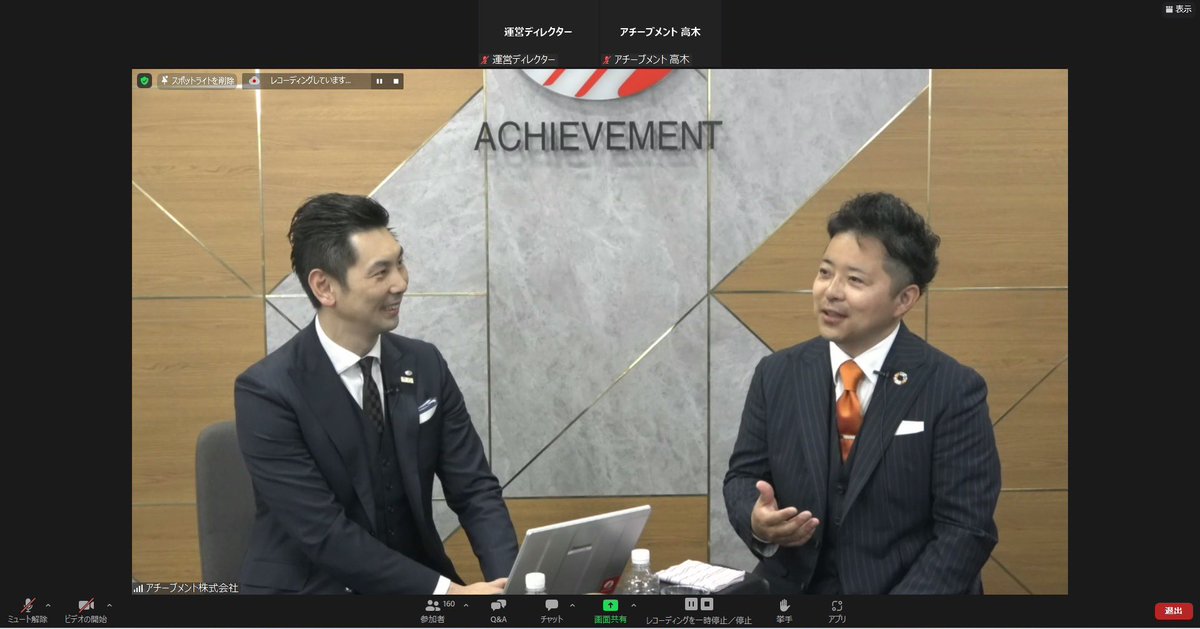This screenshot has height=629, width=1200.
Task: Pause recording in the bottom toolbar
Action: (691, 604)
